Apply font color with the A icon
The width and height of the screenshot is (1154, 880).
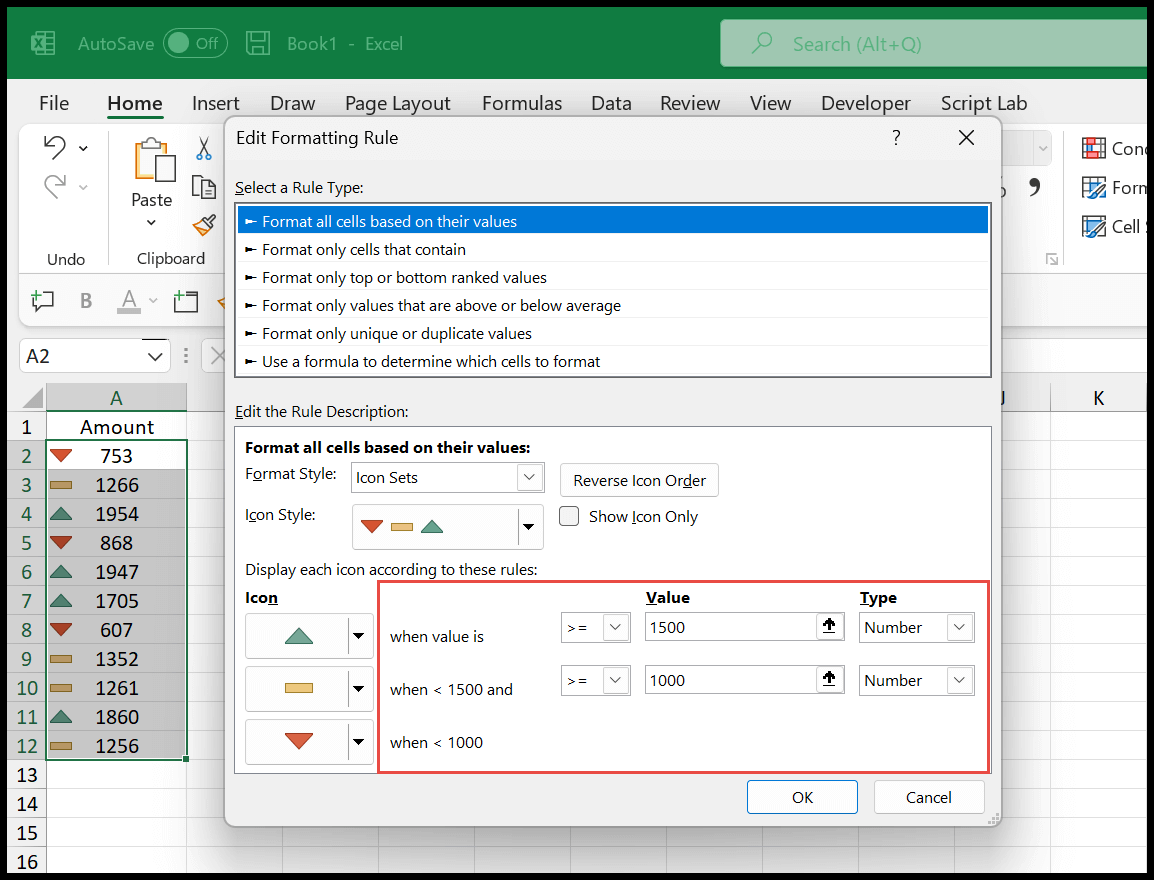(x=129, y=300)
